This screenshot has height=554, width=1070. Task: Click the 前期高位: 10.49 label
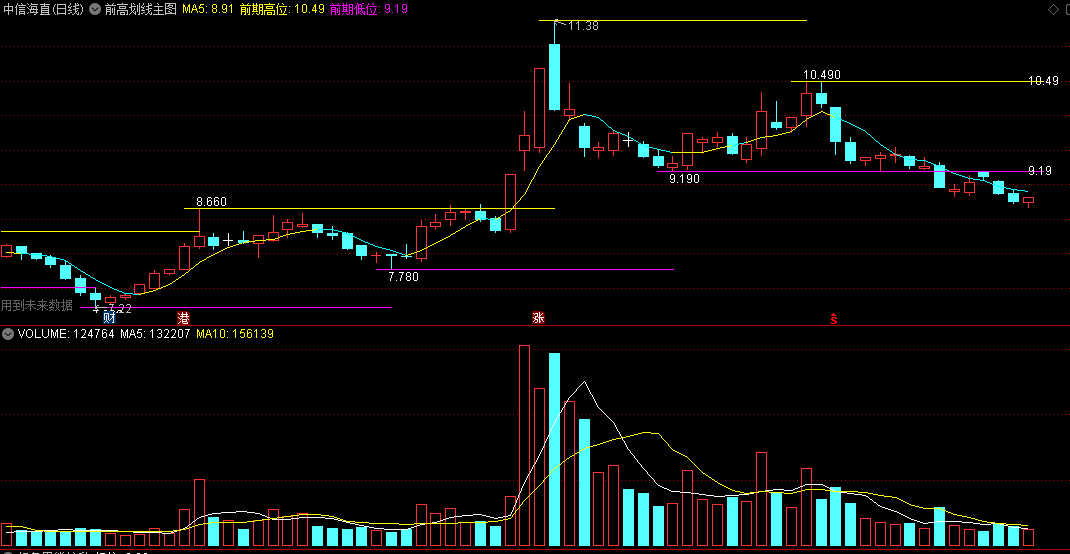[x=282, y=10]
